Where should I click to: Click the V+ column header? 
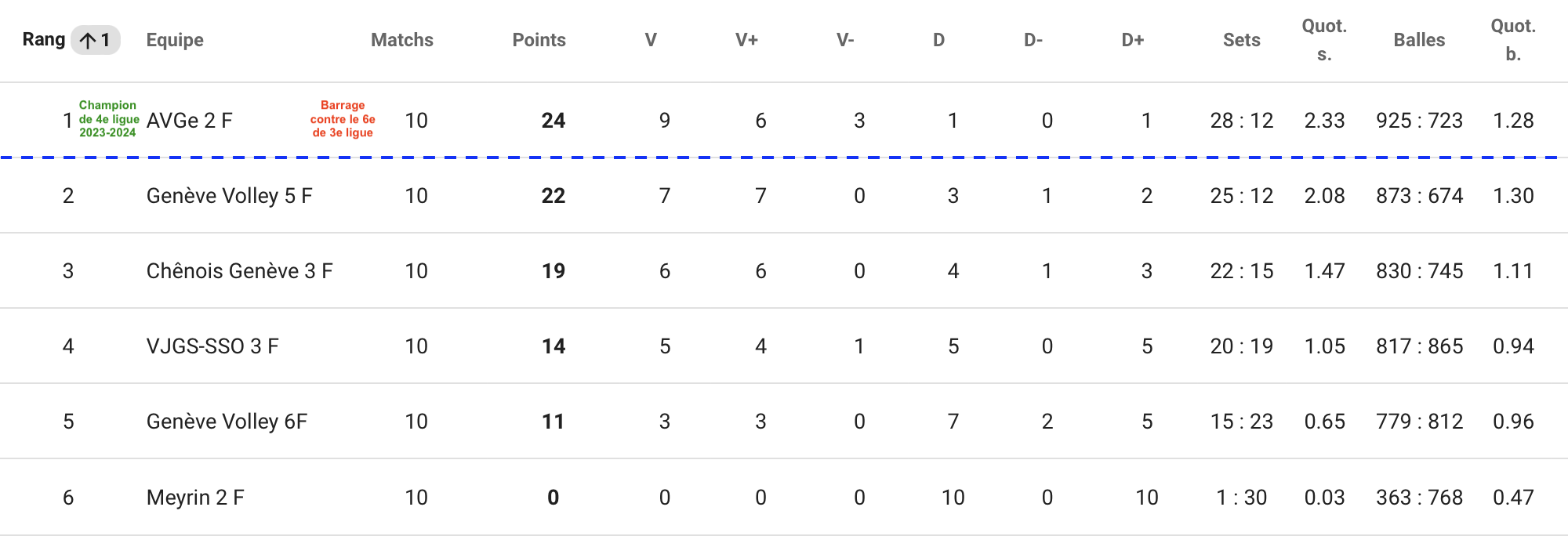(746, 40)
